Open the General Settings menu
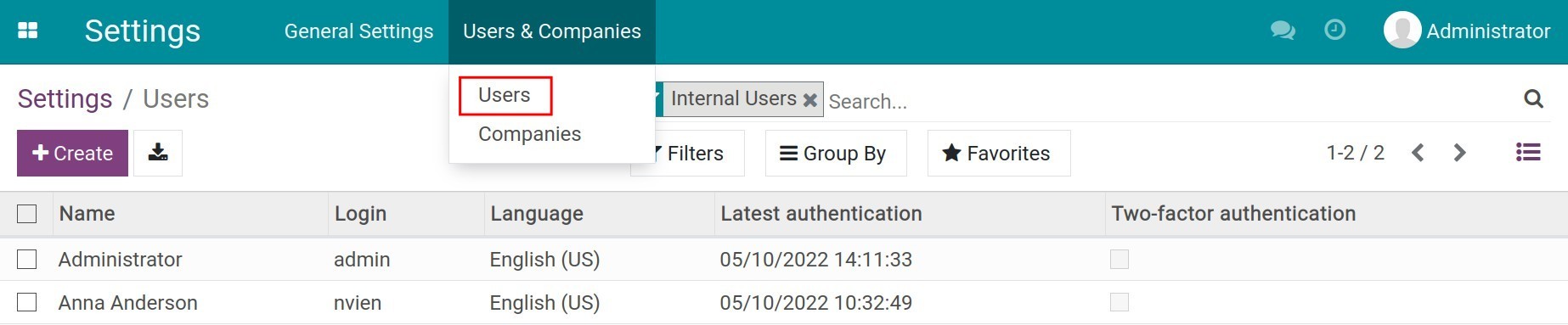This screenshot has width=1568, height=325. click(x=358, y=31)
